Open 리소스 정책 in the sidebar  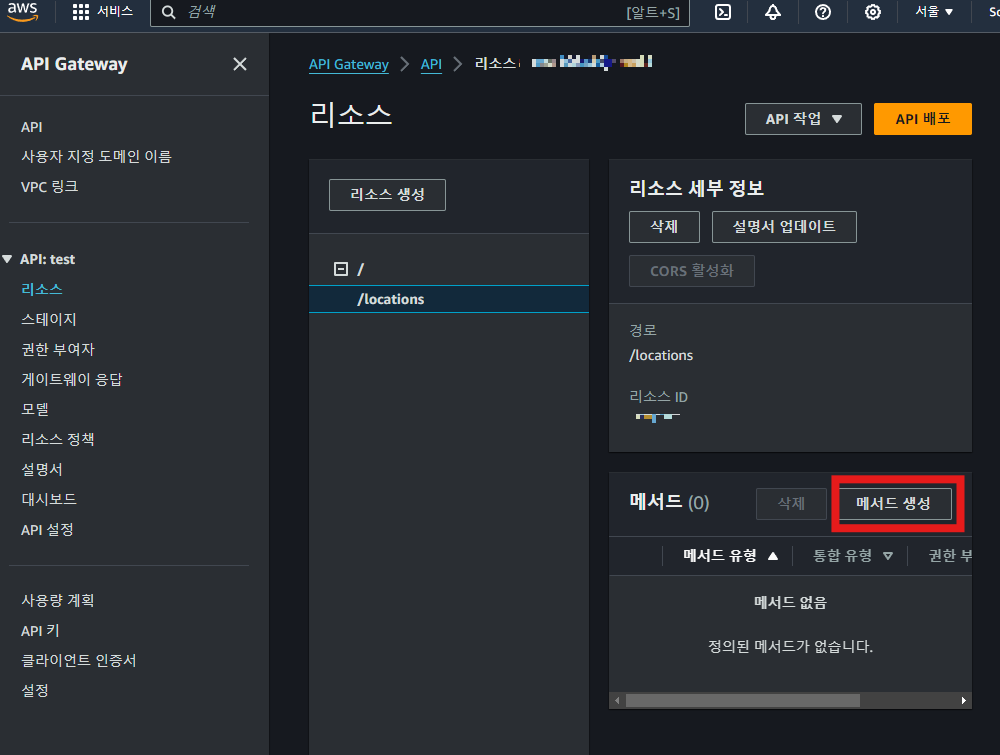point(58,439)
